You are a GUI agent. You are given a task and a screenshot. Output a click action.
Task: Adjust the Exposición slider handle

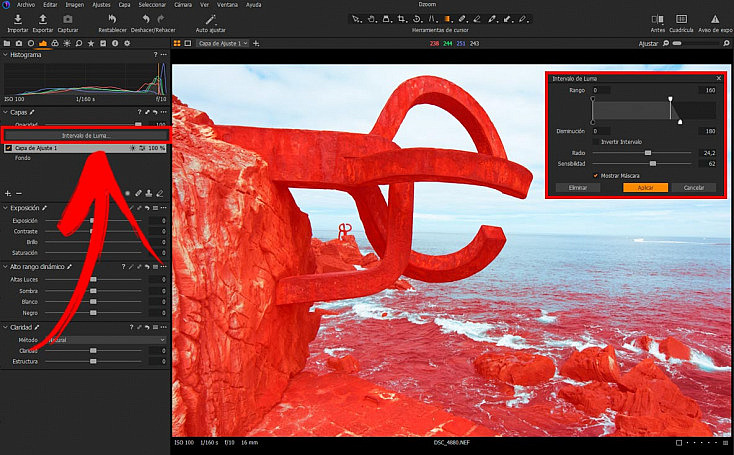[x=92, y=220]
